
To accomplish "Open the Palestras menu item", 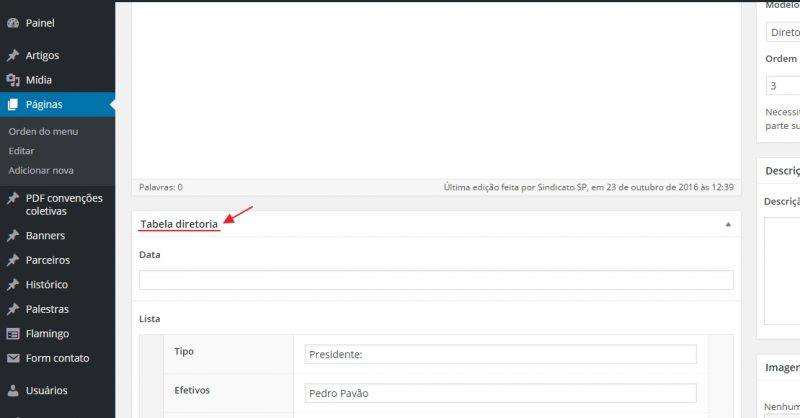I will [47, 310].
